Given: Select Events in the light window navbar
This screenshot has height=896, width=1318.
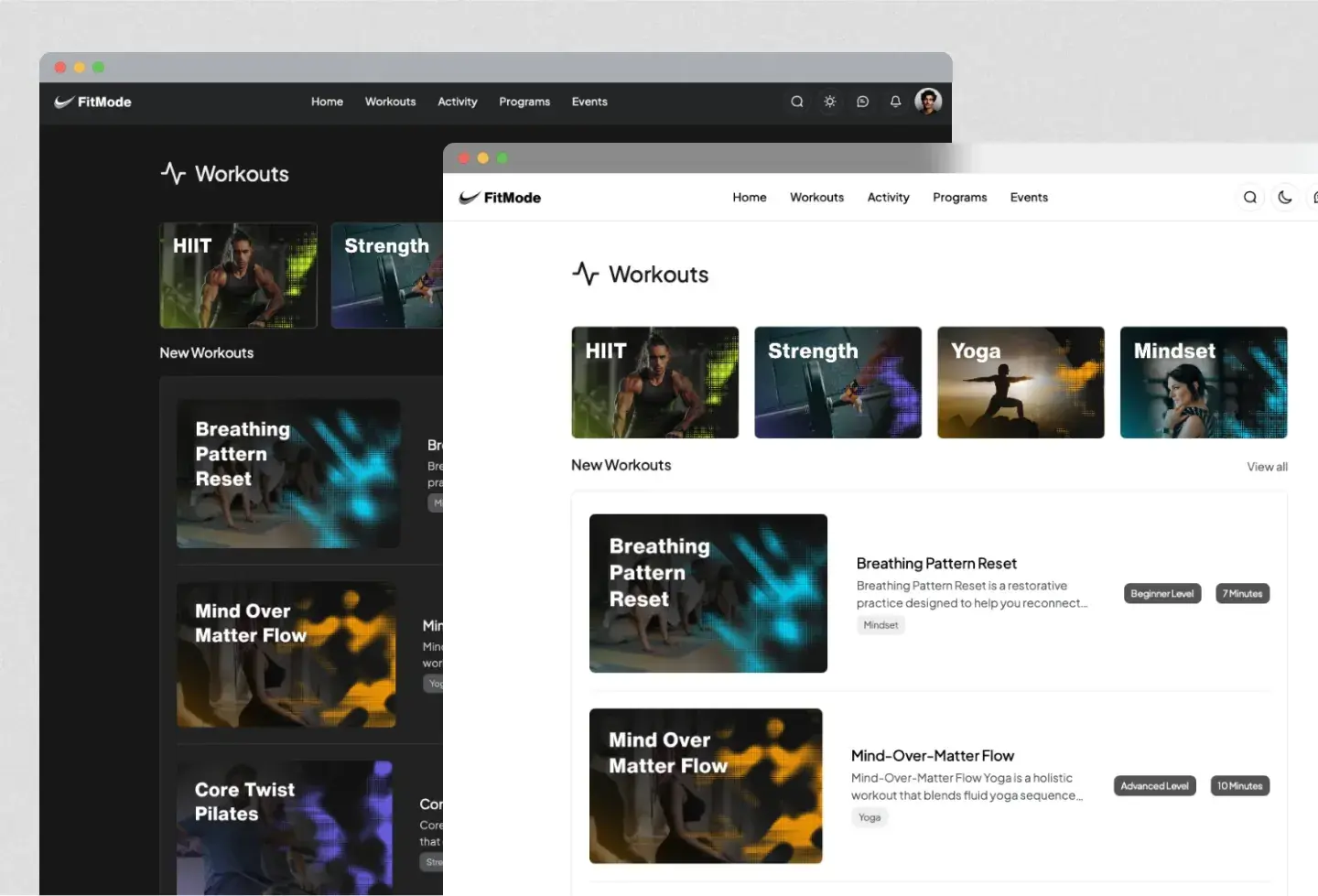Looking at the screenshot, I should [1030, 198].
